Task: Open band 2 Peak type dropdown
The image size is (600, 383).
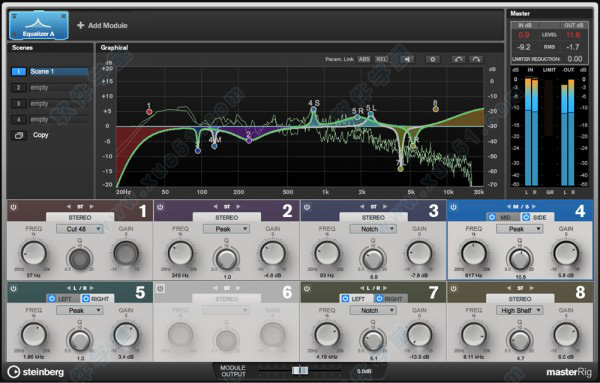Action: coord(226,229)
